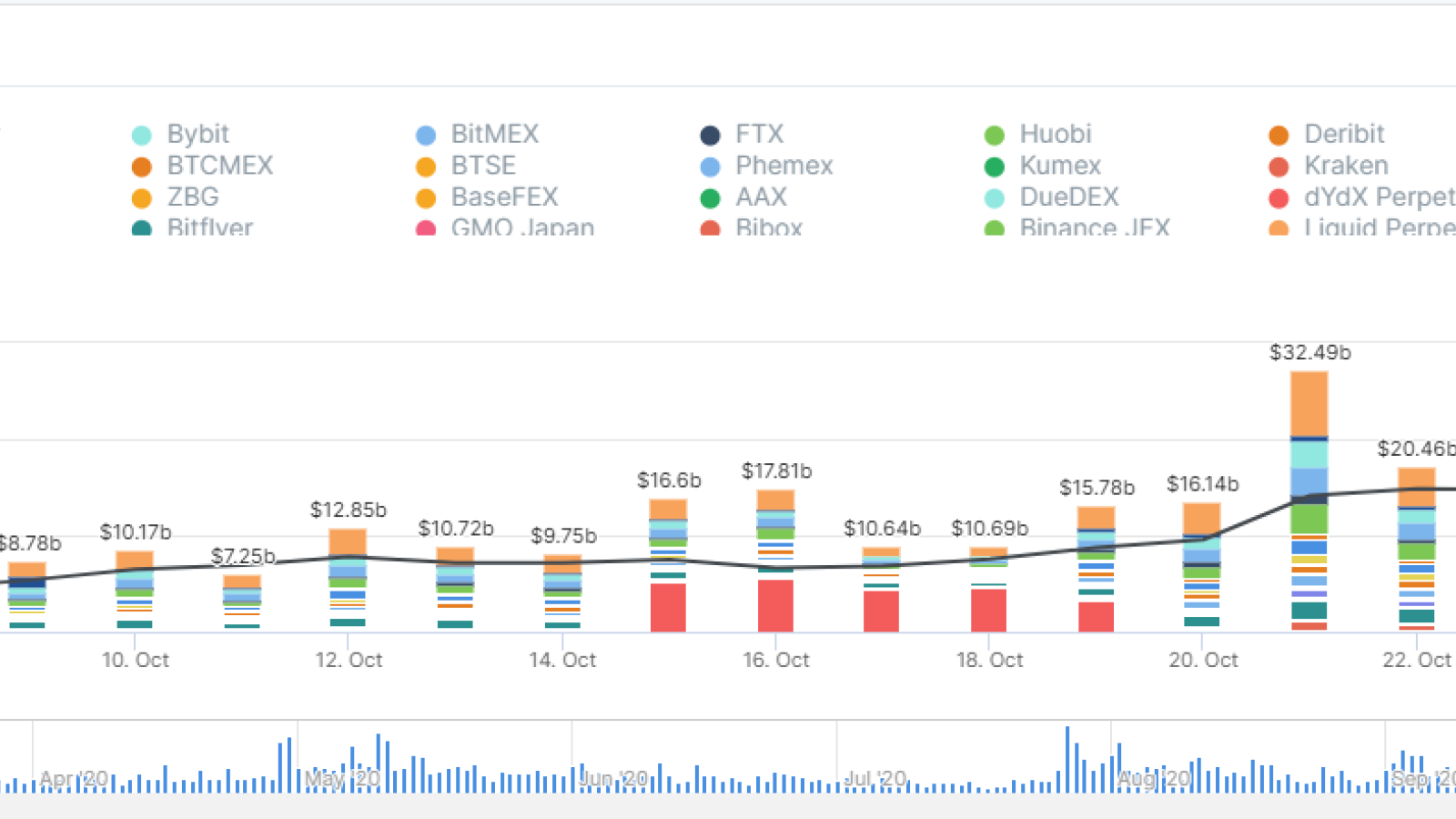Viewport: 1456px width, 819px height.
Task: Click the May '20 marker in the navigator
Action: [342, 779]
